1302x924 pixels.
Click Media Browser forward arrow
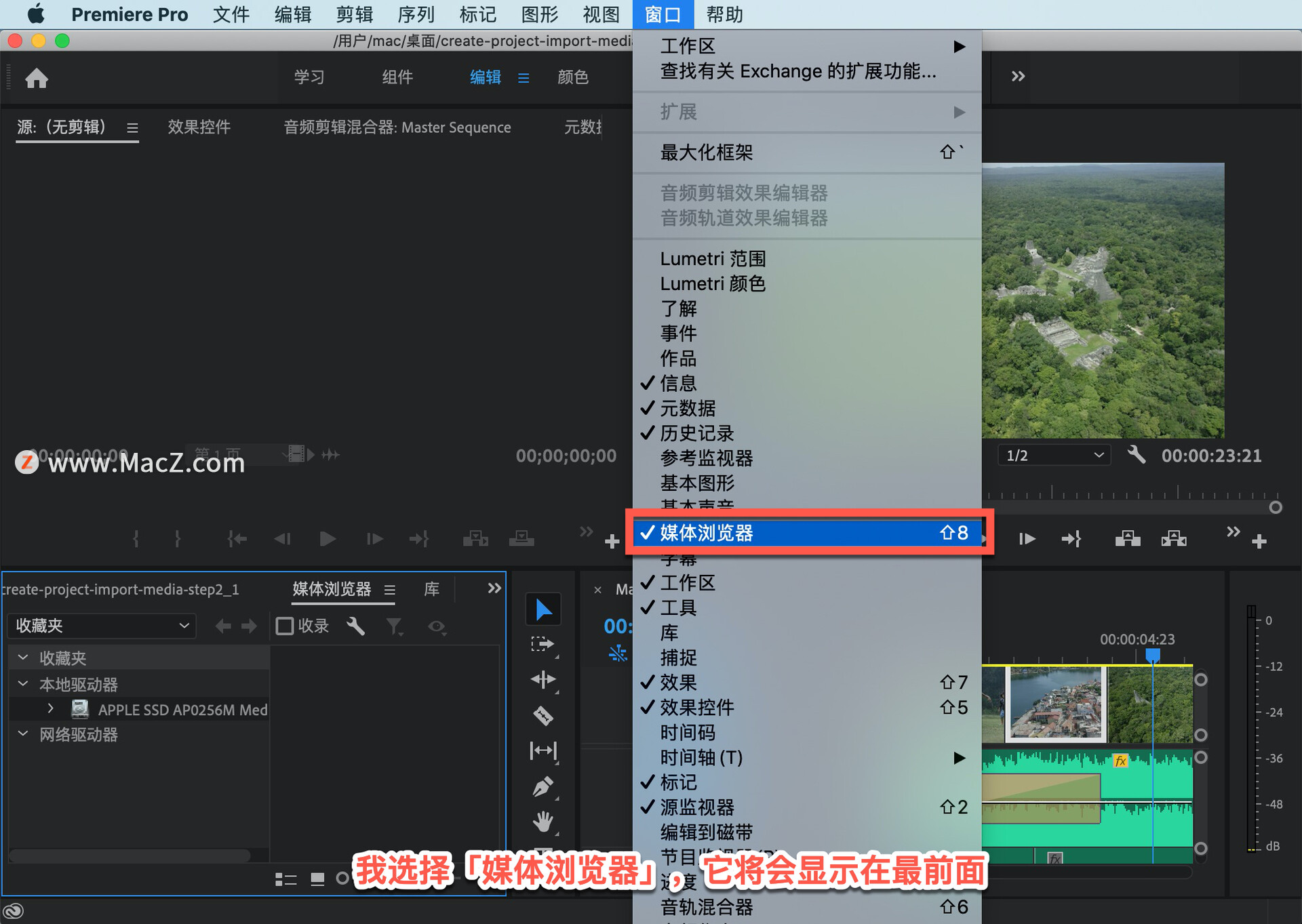coord(249,626)
